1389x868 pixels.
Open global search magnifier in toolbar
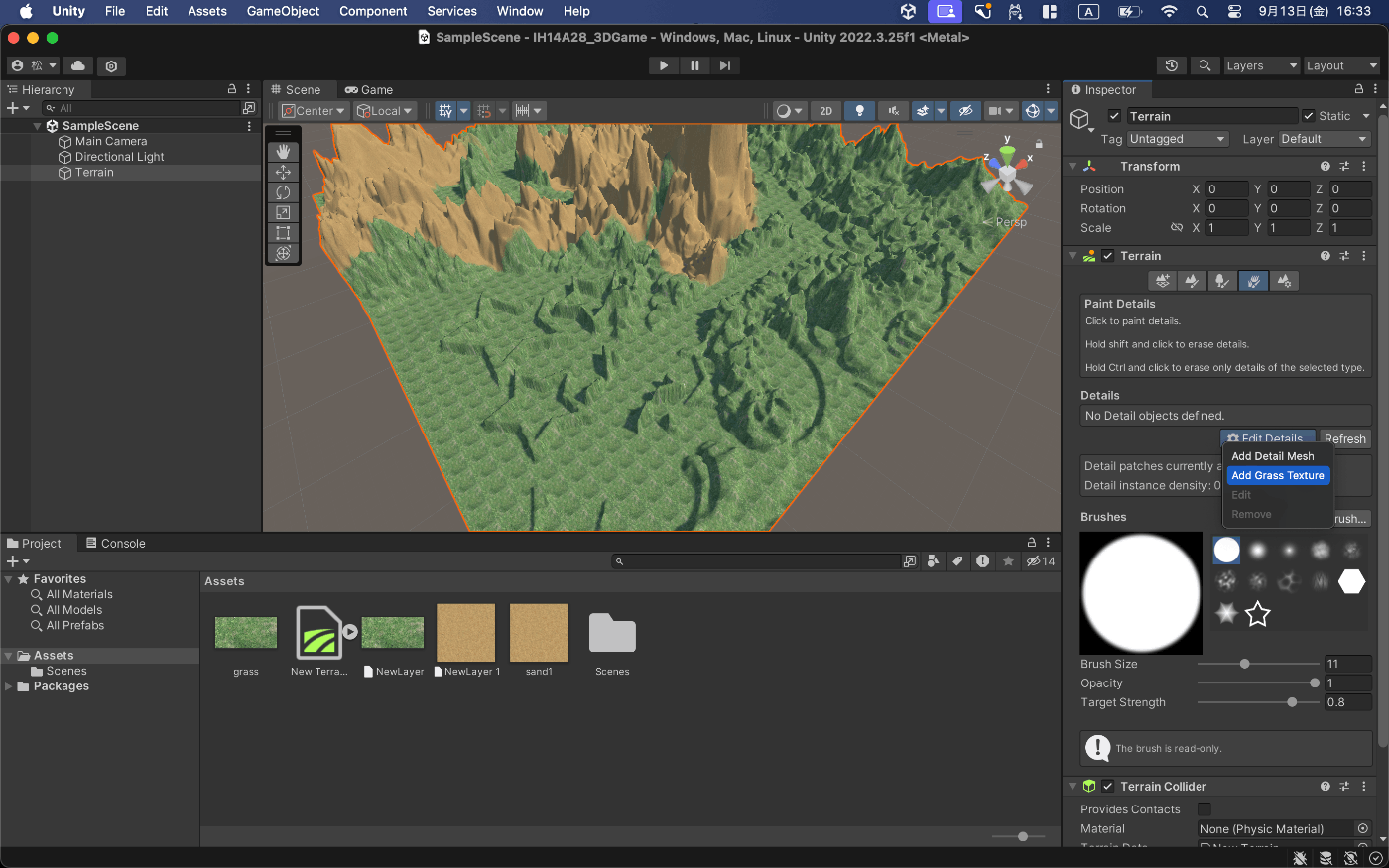pyautogui.click(x=1204, y=65)
